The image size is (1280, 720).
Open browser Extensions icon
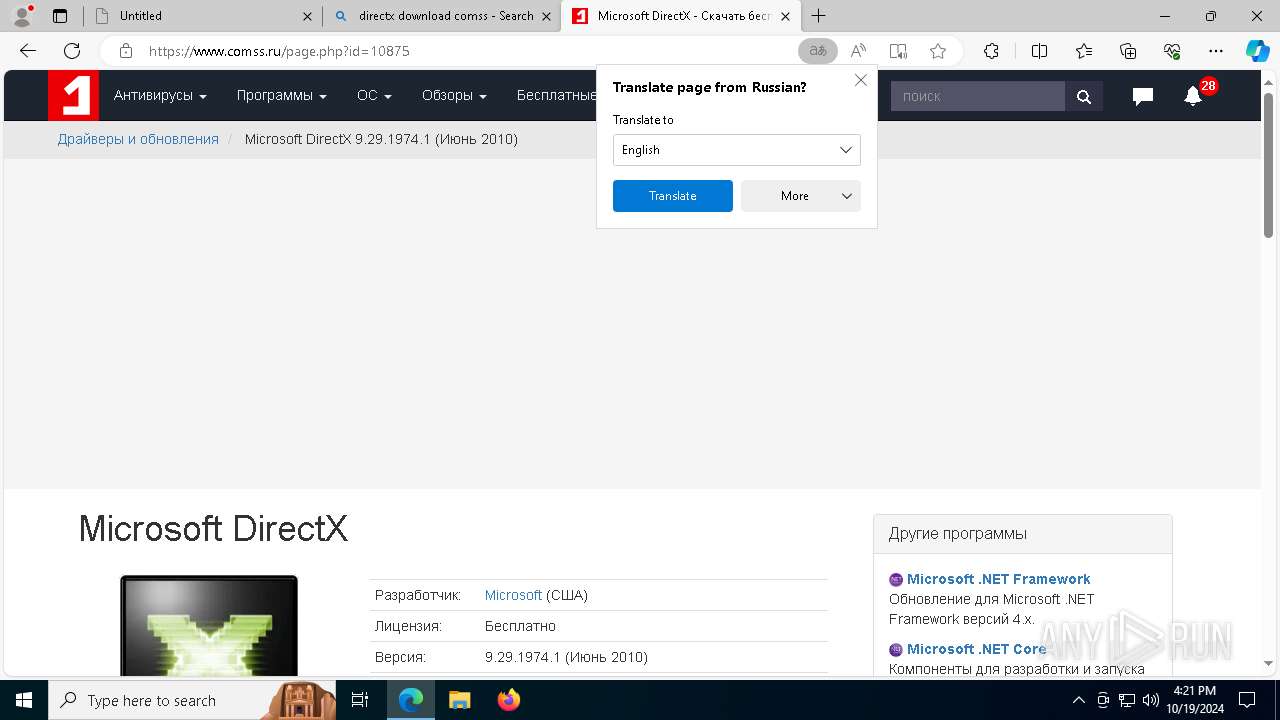pos(991,51)
